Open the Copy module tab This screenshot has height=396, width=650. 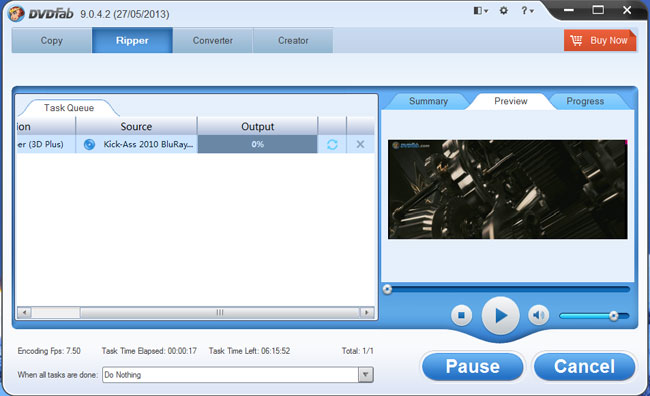pos(51,41)
